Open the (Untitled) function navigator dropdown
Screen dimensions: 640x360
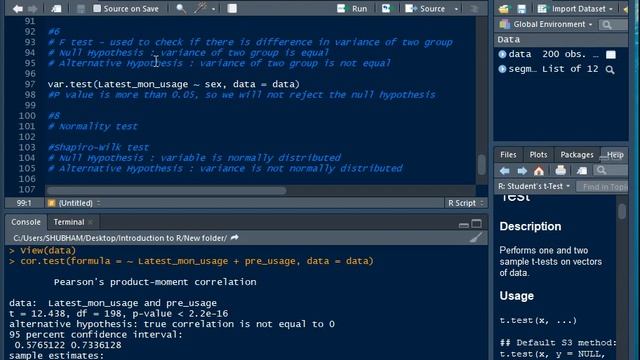pyautogui.click(x=74, y=203)
